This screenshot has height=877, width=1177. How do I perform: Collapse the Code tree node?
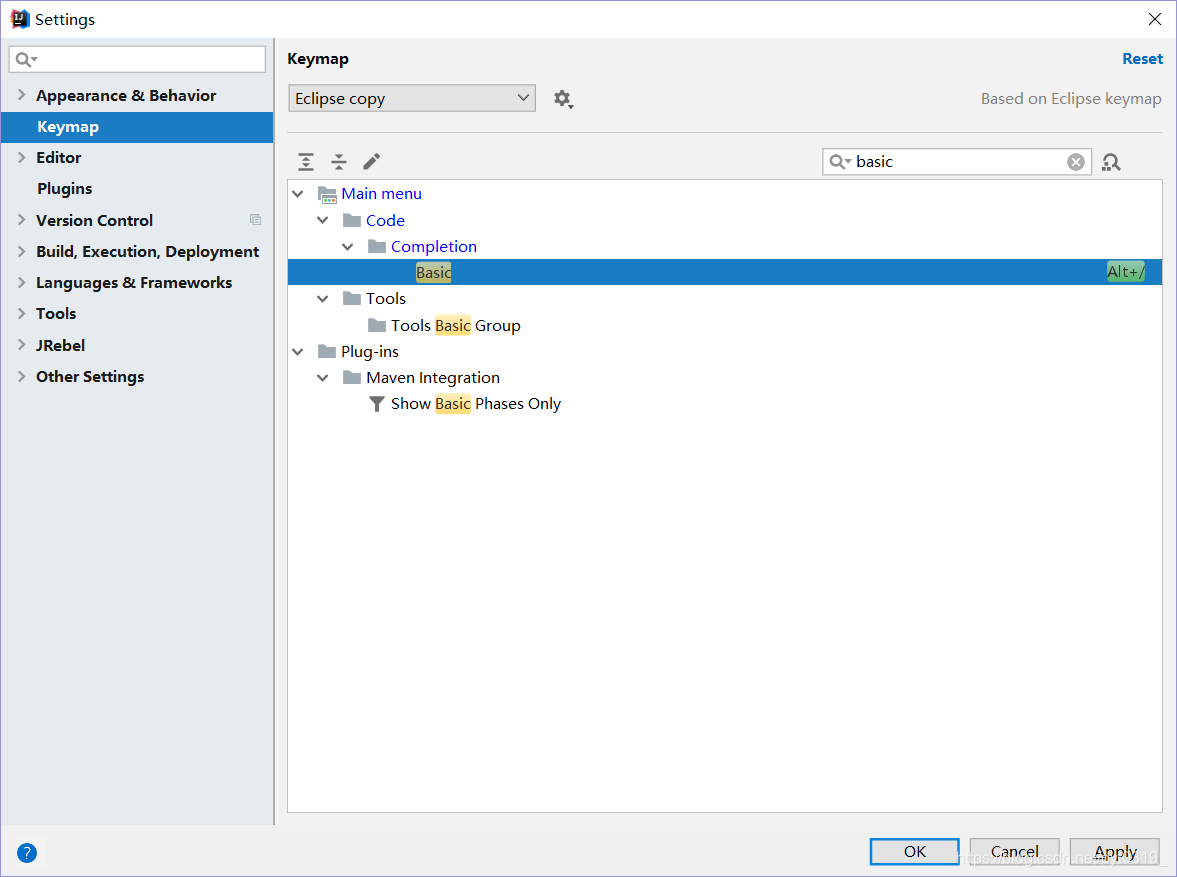click(323, 220)
